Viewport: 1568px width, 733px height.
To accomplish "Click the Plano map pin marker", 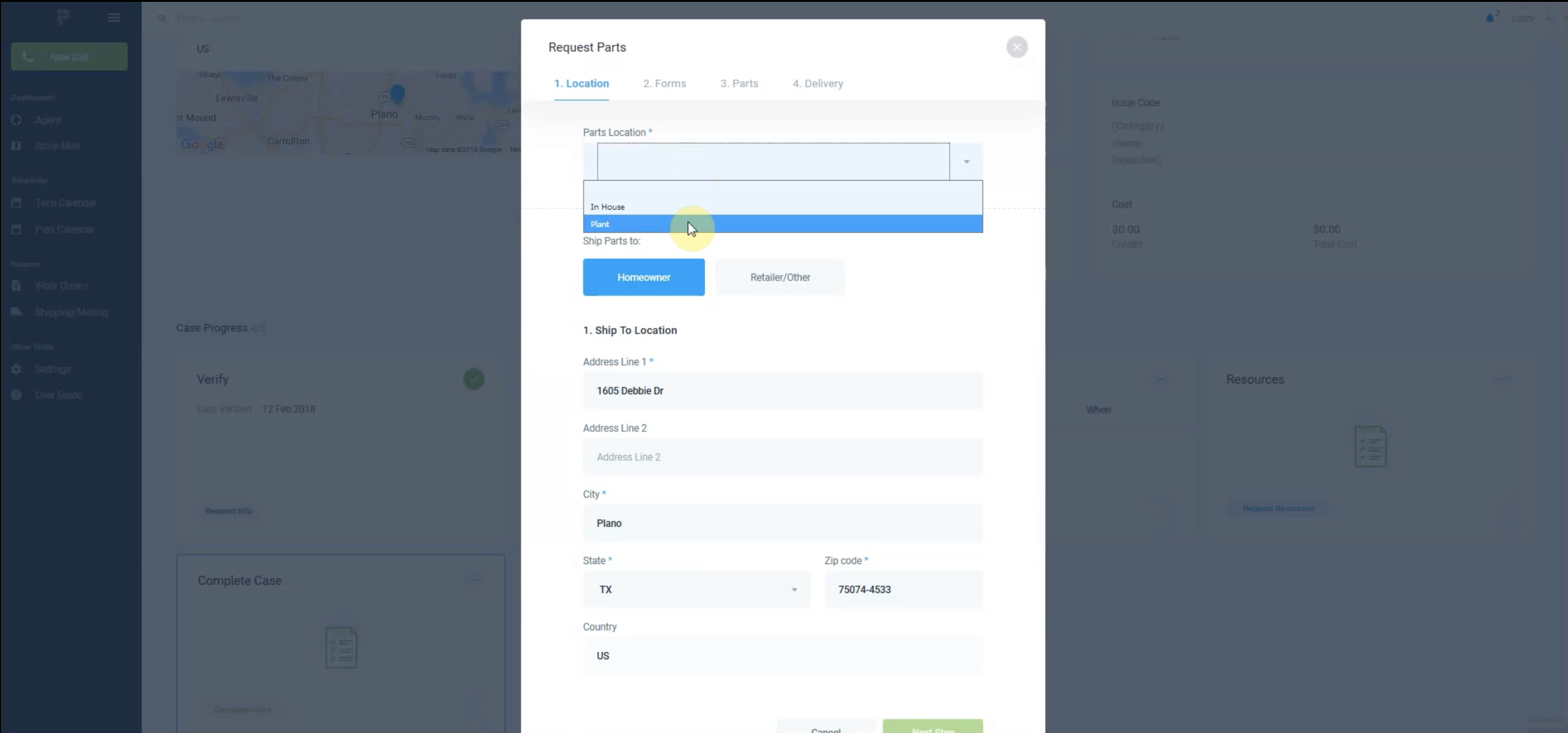I will point(397,94).
